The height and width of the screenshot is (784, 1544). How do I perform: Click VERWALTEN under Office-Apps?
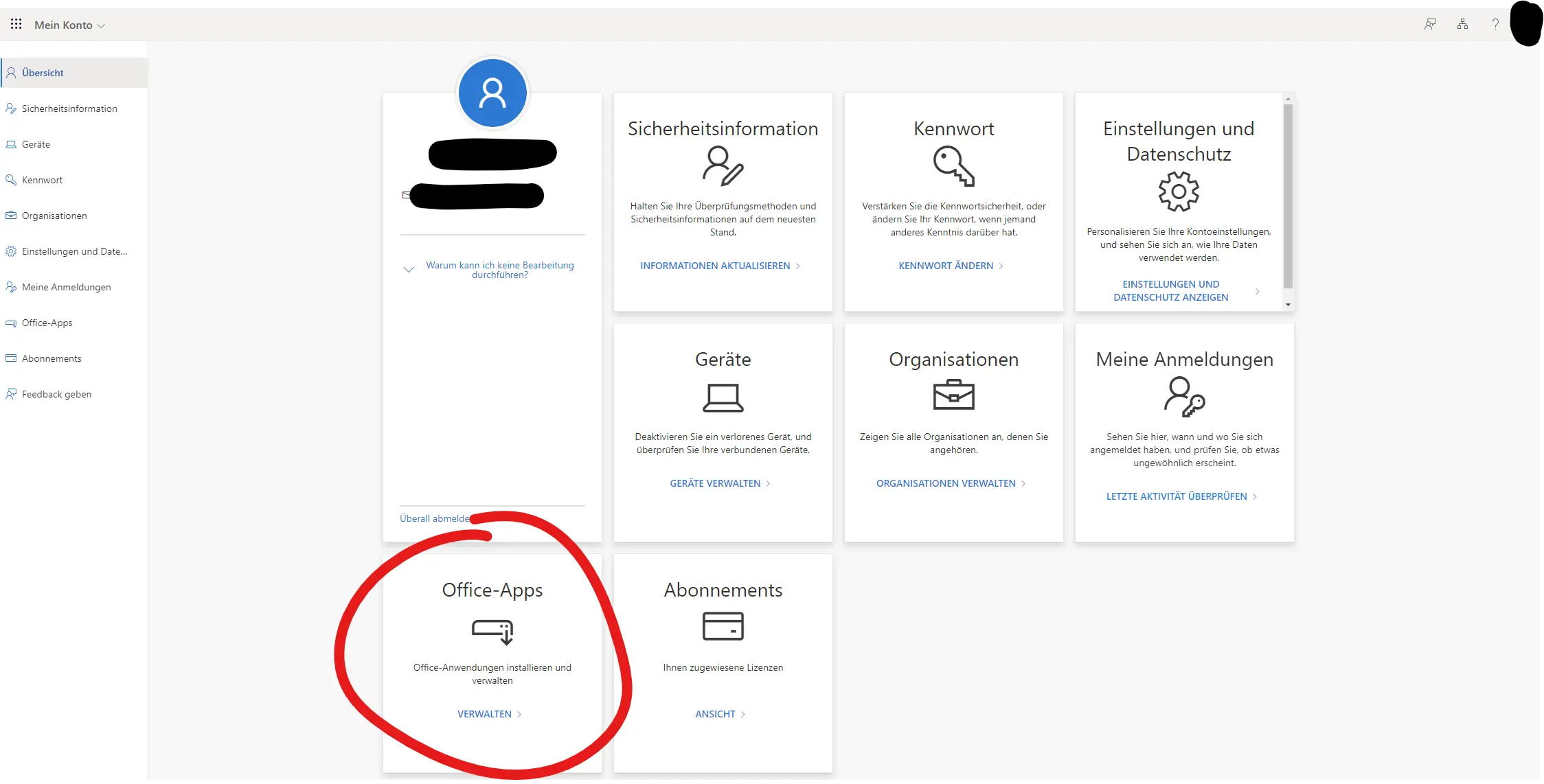(x=485, y=714)
